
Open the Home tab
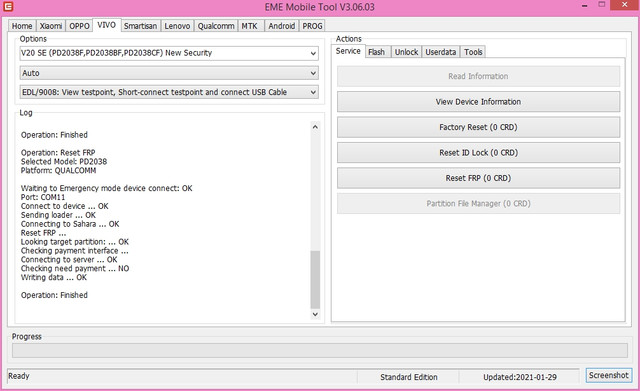(22, 26)
